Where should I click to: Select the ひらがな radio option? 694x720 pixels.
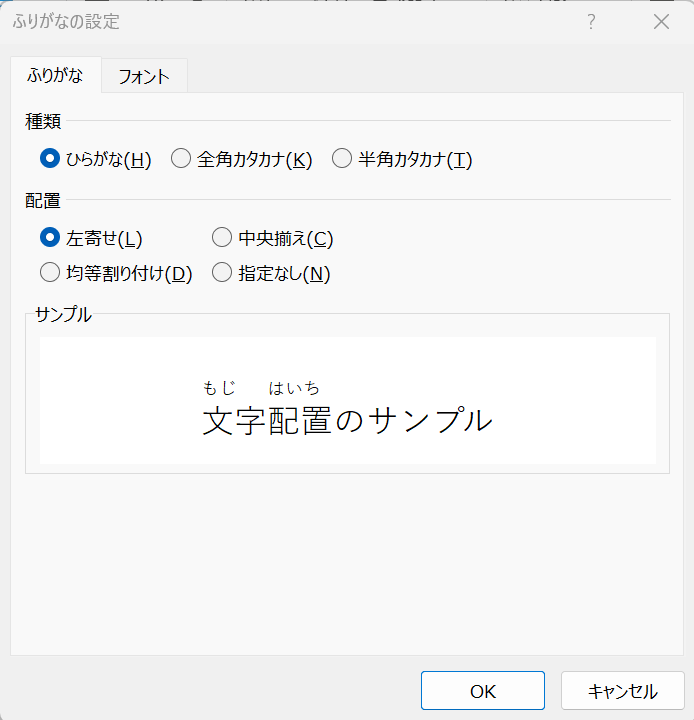pos(50,159)
